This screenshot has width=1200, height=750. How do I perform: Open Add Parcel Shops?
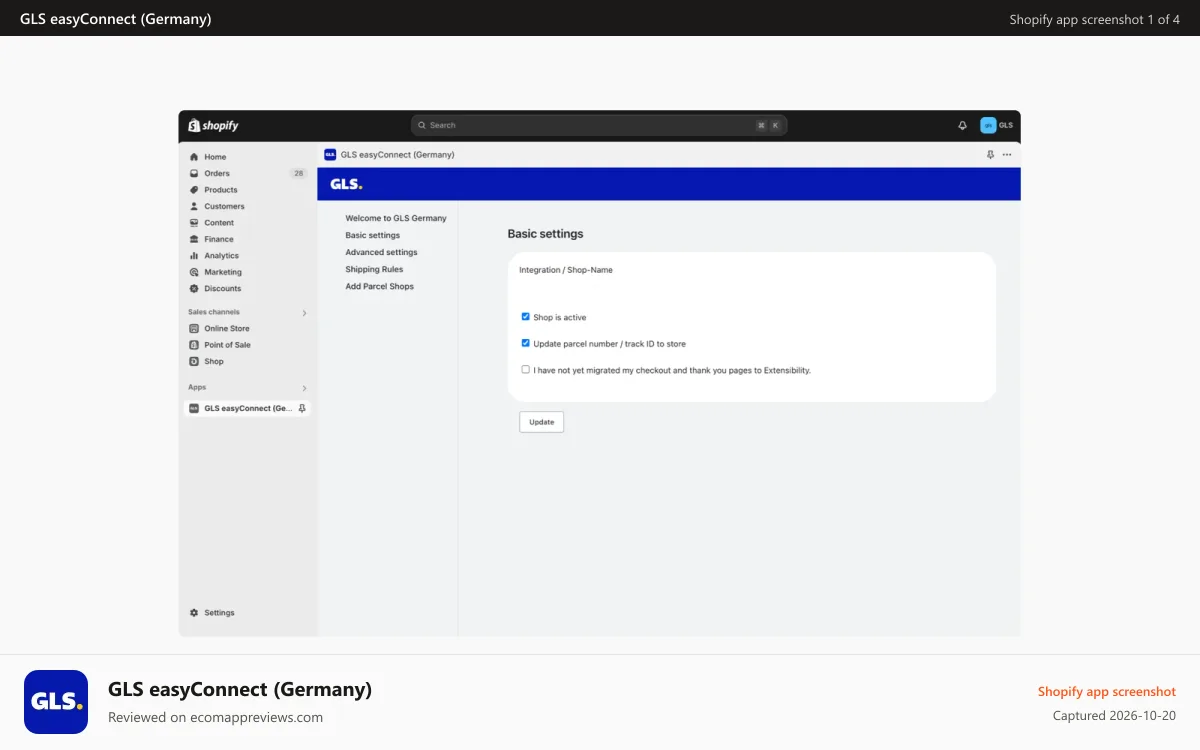380,286
